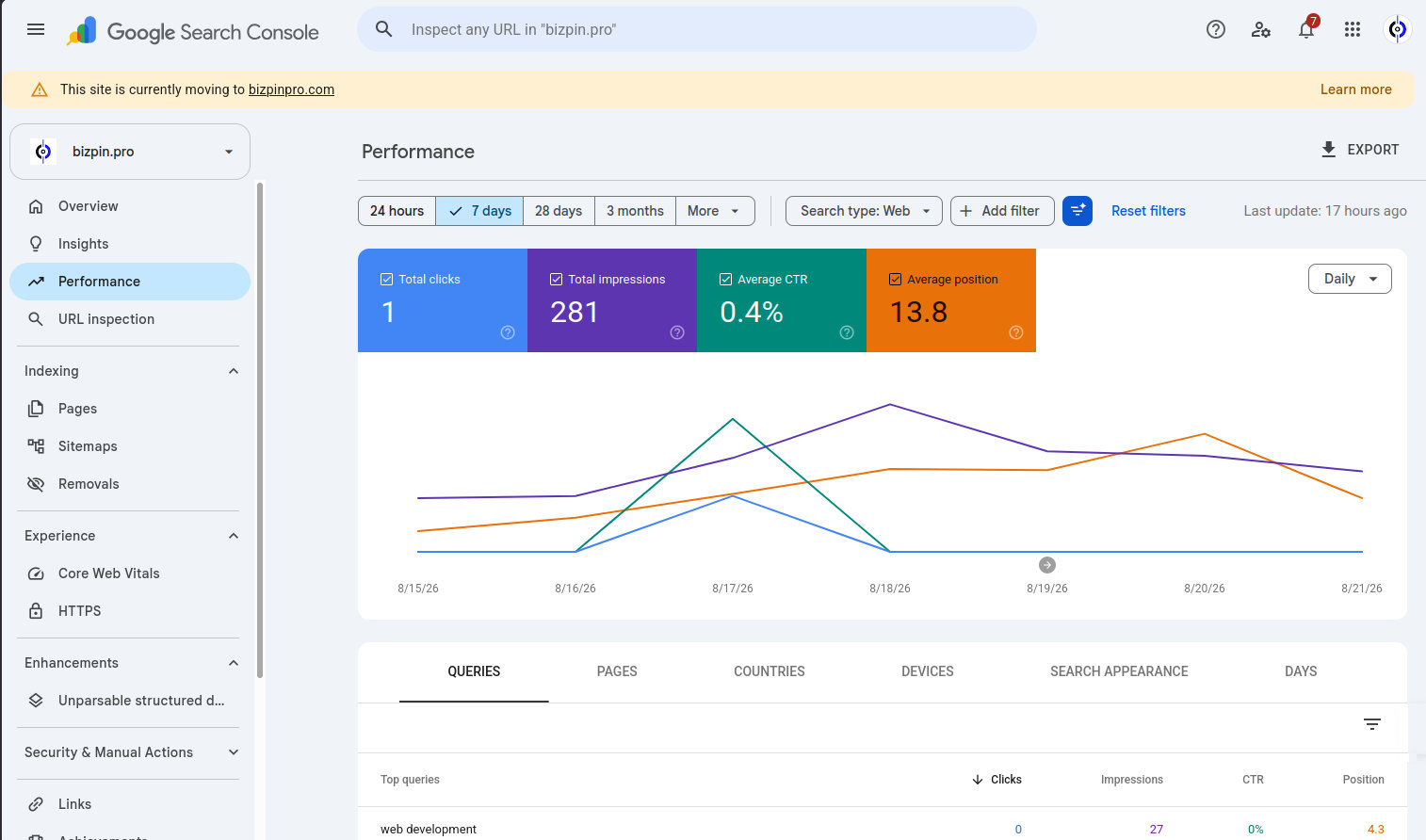Go to Overview in sidebar
The image size is (1426, 840).
(x=130, y=206)
